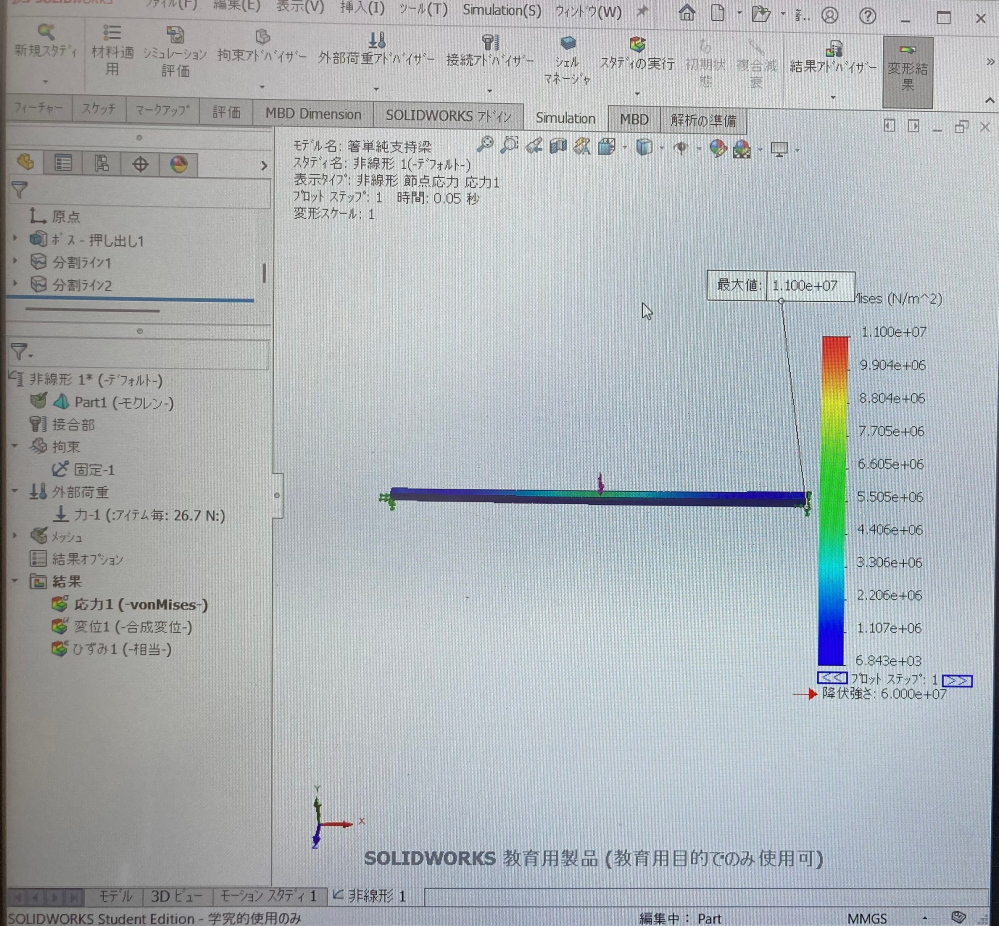Collapse the 拘束 folder
The image size is (999, 926).
[x=15, y=445]
